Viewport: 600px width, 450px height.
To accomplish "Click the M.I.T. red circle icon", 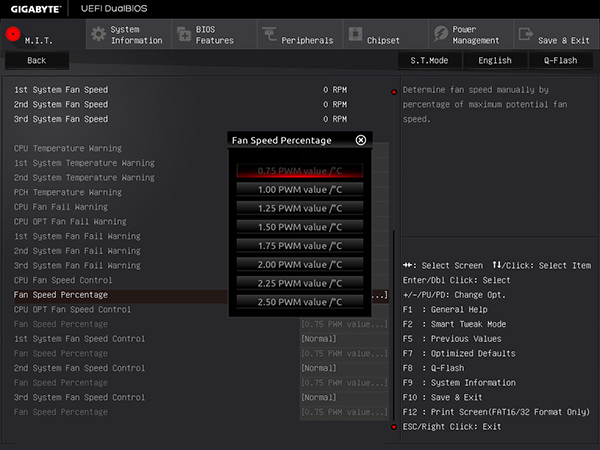I will coord(14,33).
